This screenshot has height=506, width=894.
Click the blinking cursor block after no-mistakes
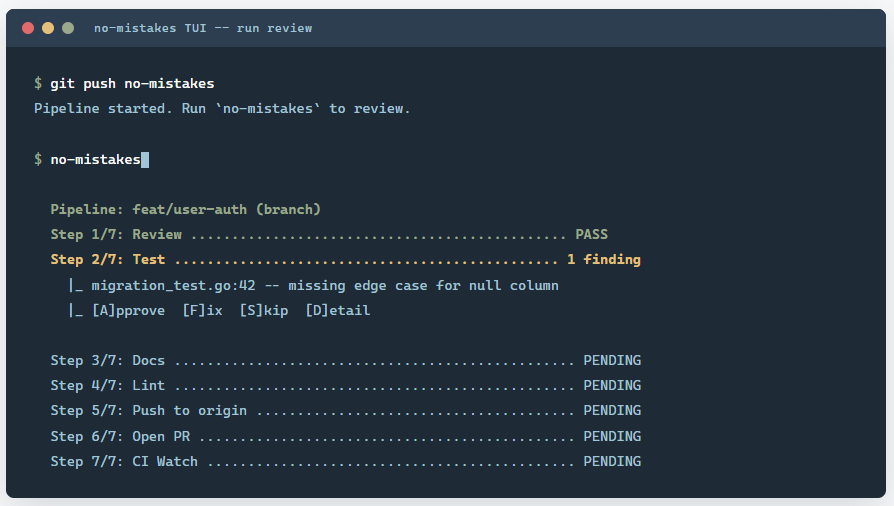145,160
